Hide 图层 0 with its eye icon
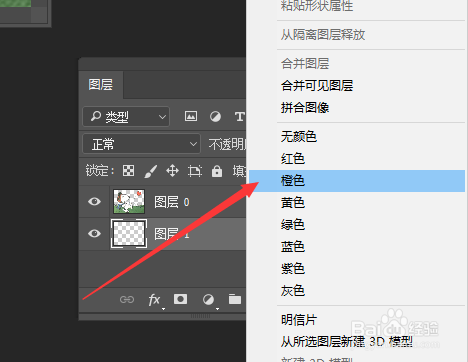The width and height of the screenshot is (468, 362). pyautogui.click(x=94, y=201)
